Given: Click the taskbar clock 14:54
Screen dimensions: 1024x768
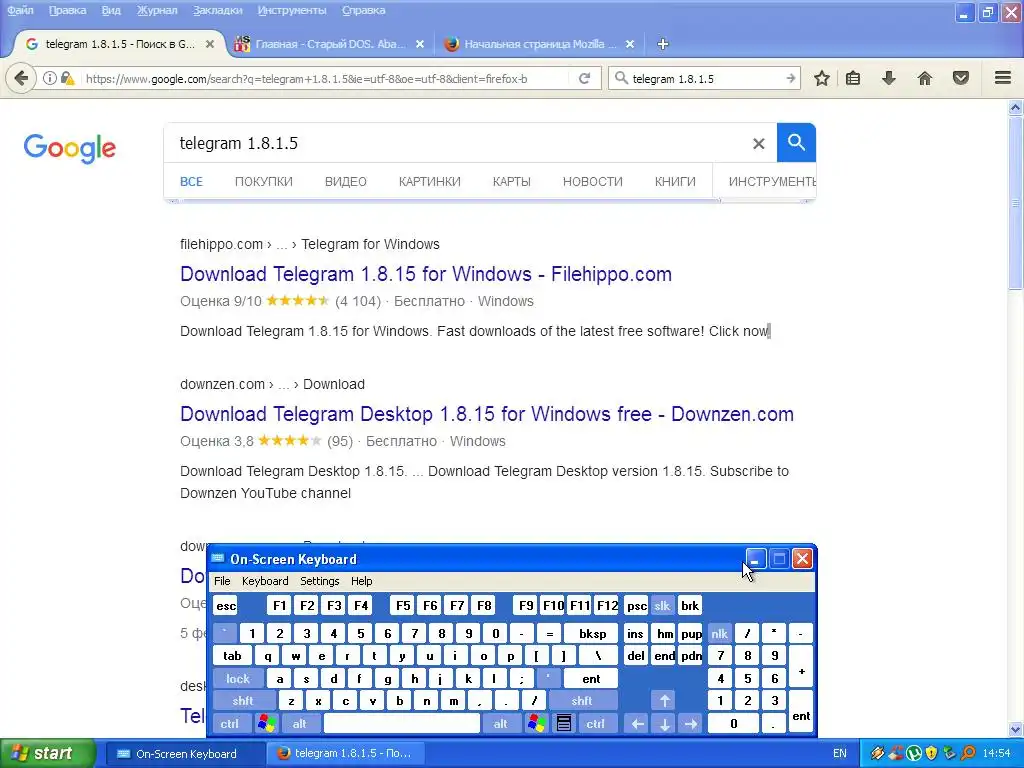Looking at the screenshot, I should coord(997,754).
